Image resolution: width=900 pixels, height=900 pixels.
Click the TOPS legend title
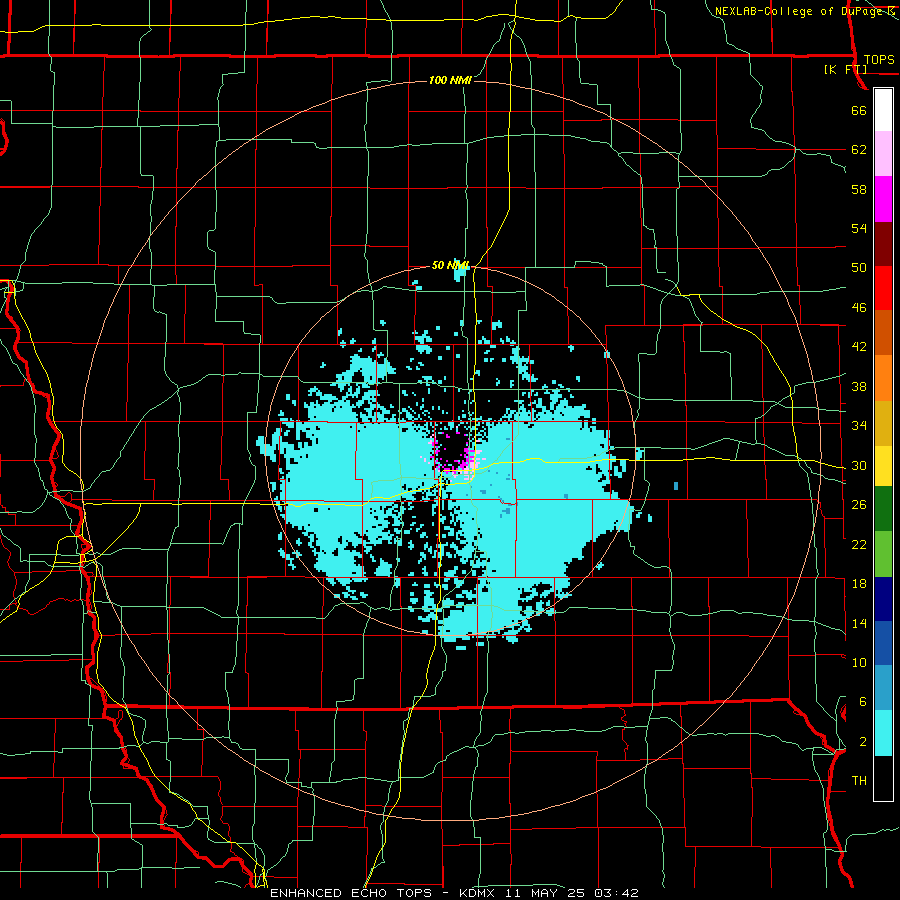(879, 60)
